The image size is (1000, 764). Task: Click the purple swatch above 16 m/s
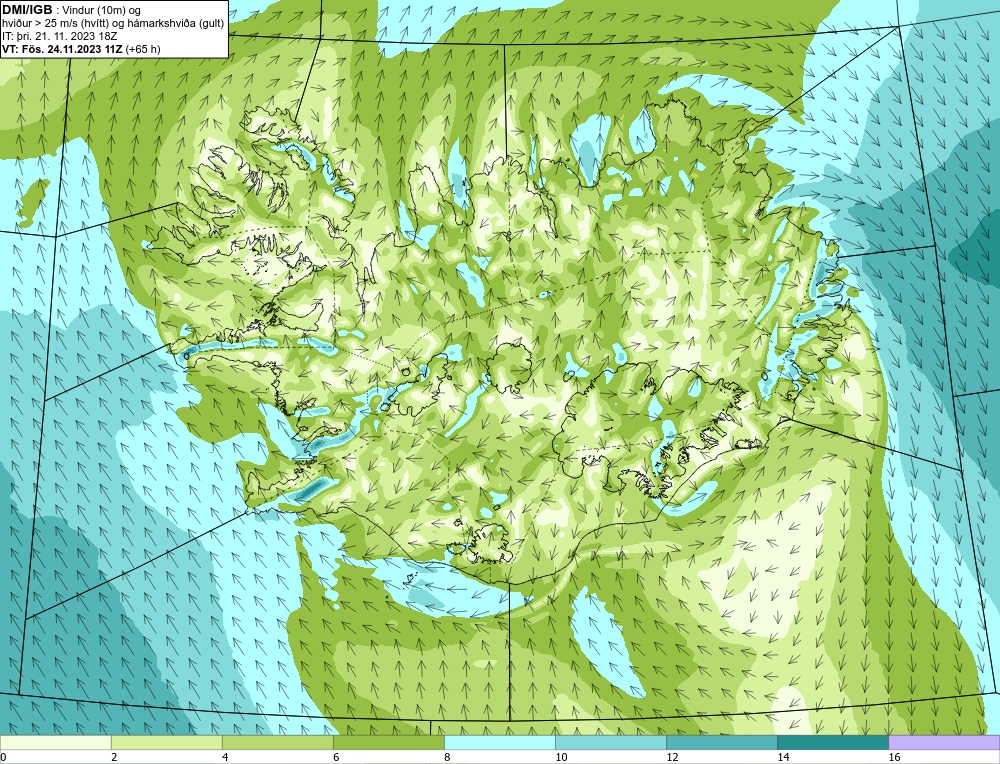point(944,742)
